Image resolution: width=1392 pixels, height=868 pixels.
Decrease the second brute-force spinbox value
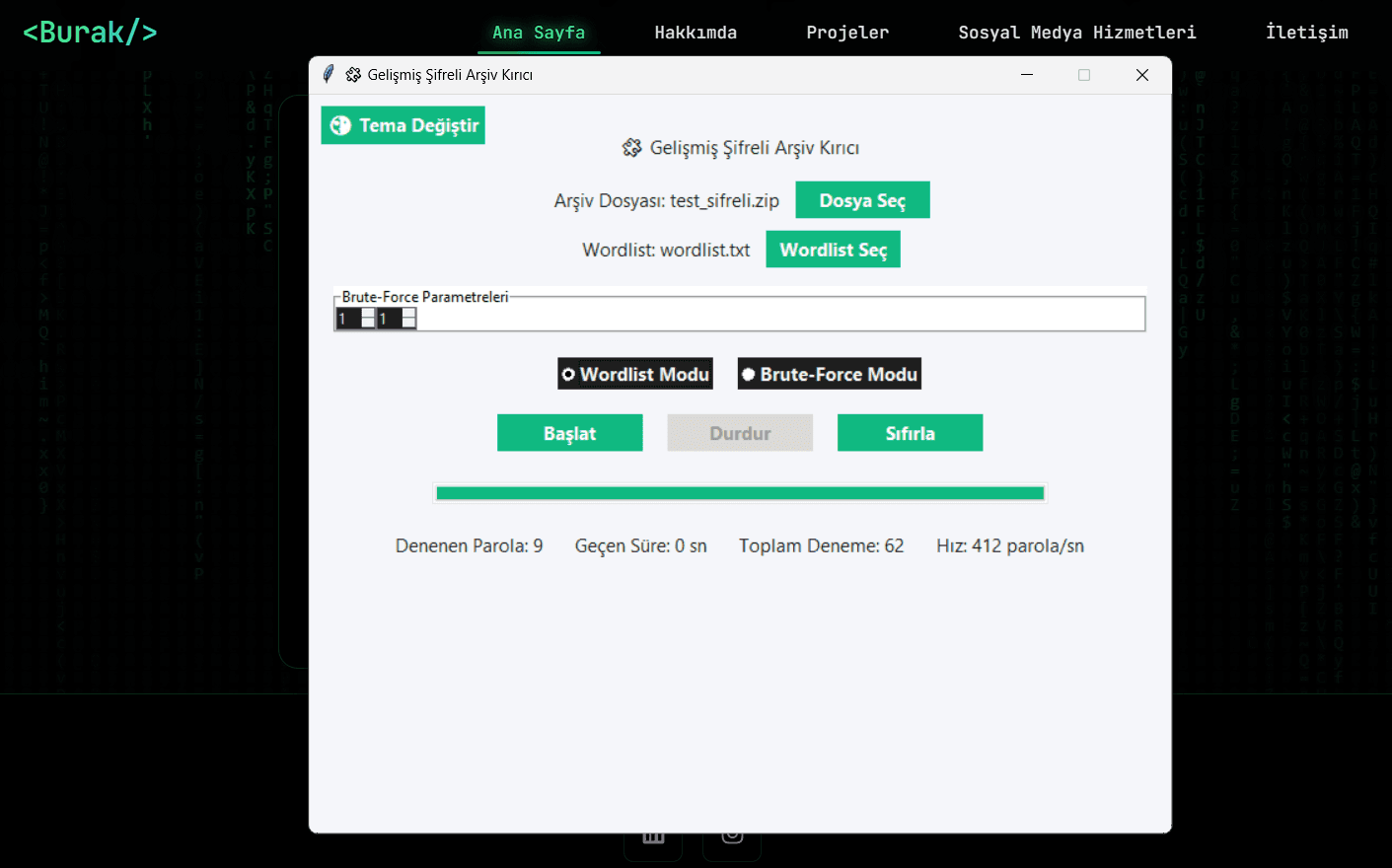[x=408, y=324]
